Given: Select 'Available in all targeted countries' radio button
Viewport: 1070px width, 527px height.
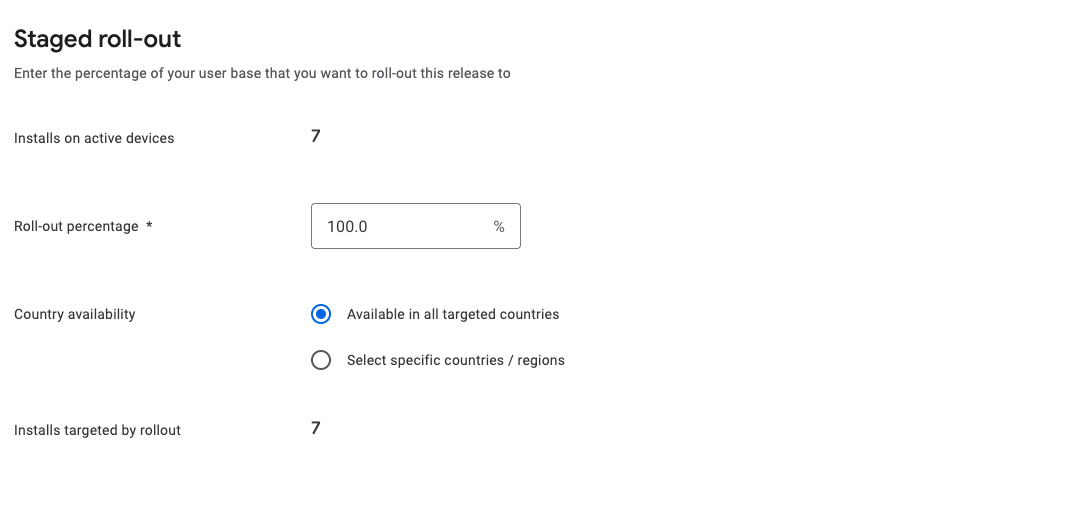Looking at the screenshot, I should (321, 314).
